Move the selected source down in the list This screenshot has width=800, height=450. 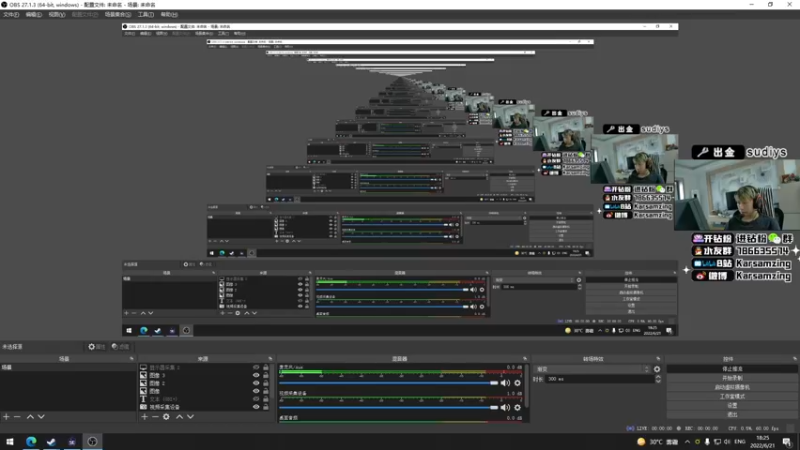pos(190,417)
